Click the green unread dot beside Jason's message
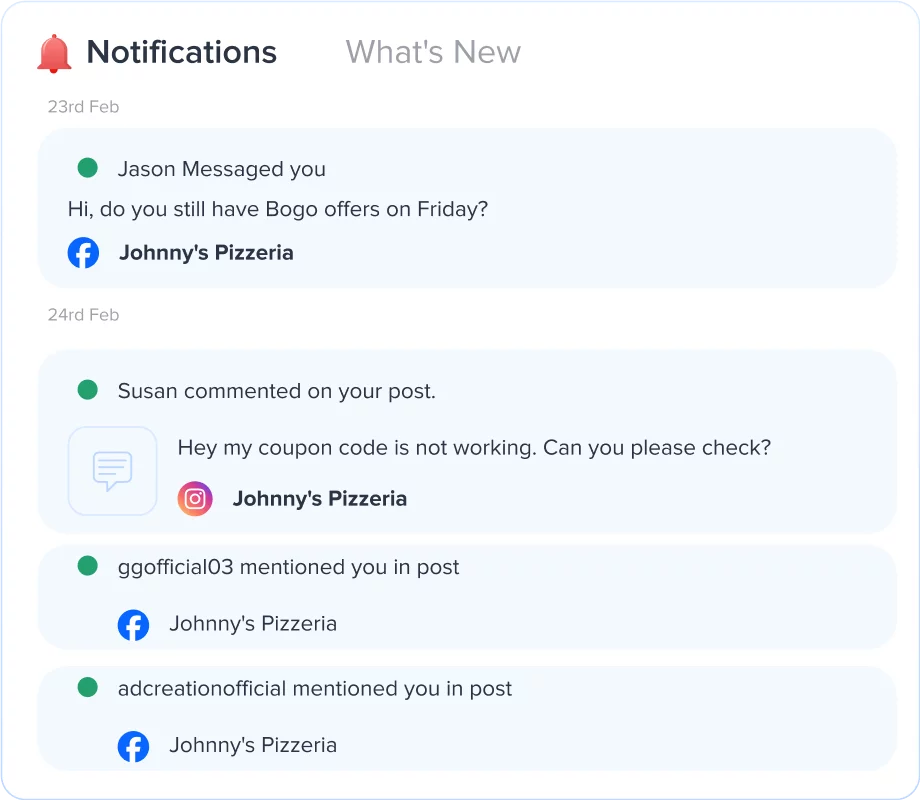Viewport: 920px width, 800px height. pos(87,168)
